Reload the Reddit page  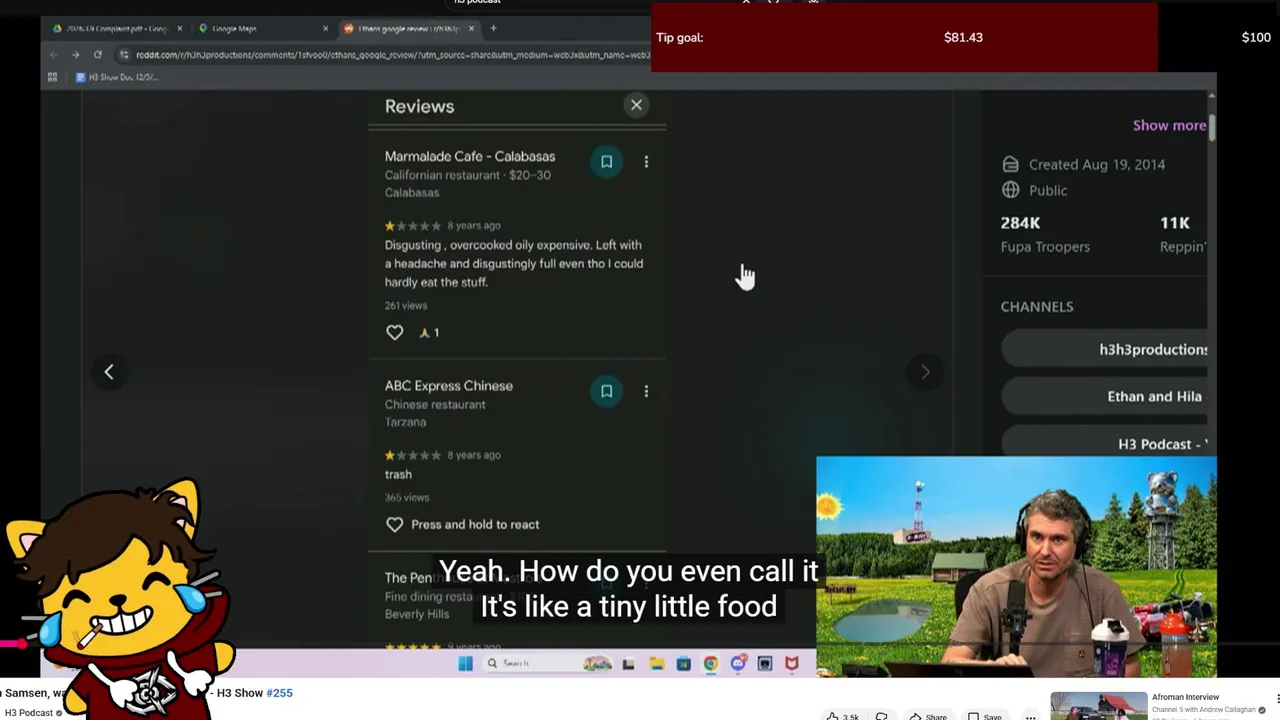(97, 54)
